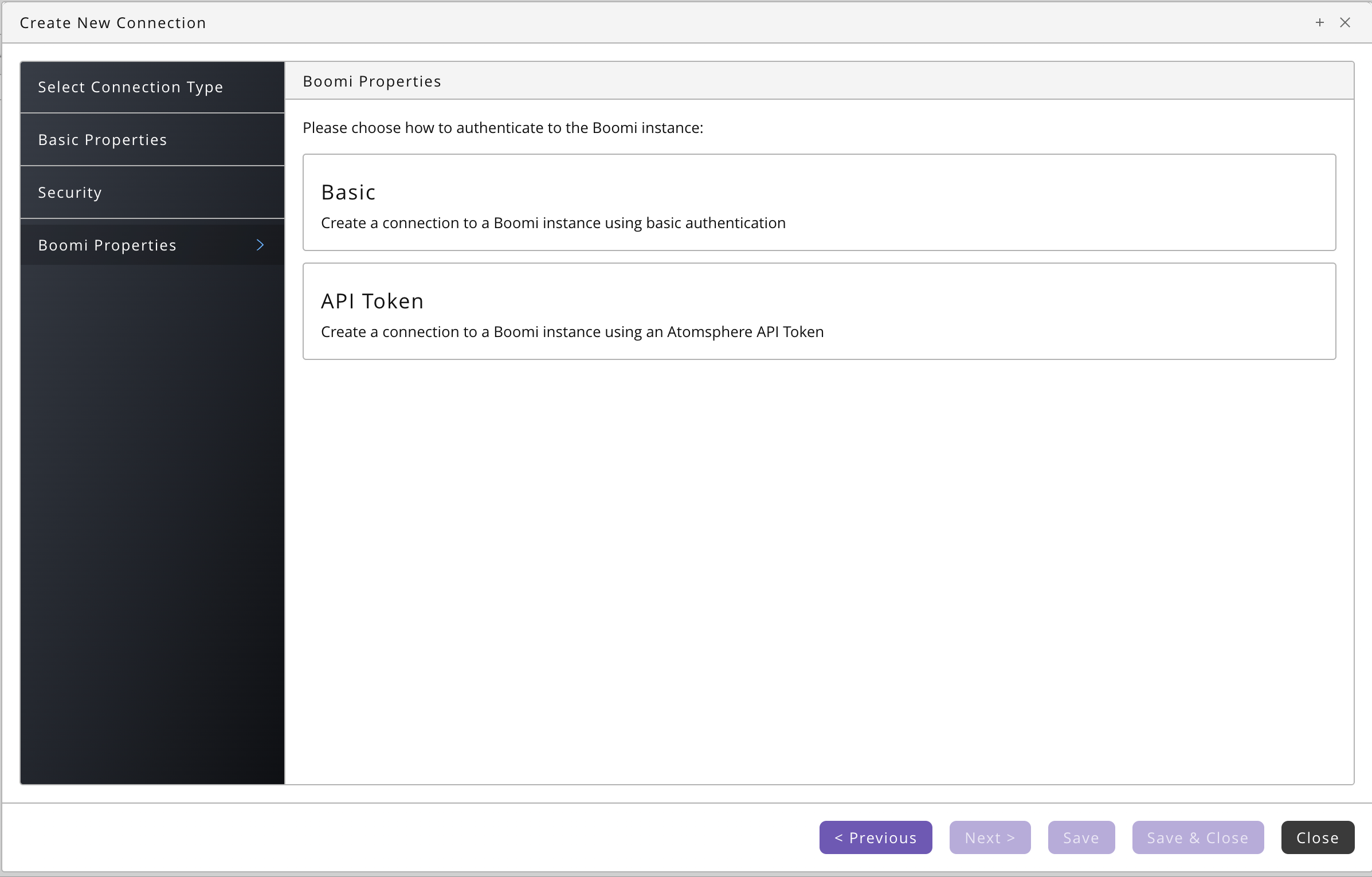The height and width of the screenshot is (877, 1372).
Task: Click the Create New Connection title text
Action: 113,23
